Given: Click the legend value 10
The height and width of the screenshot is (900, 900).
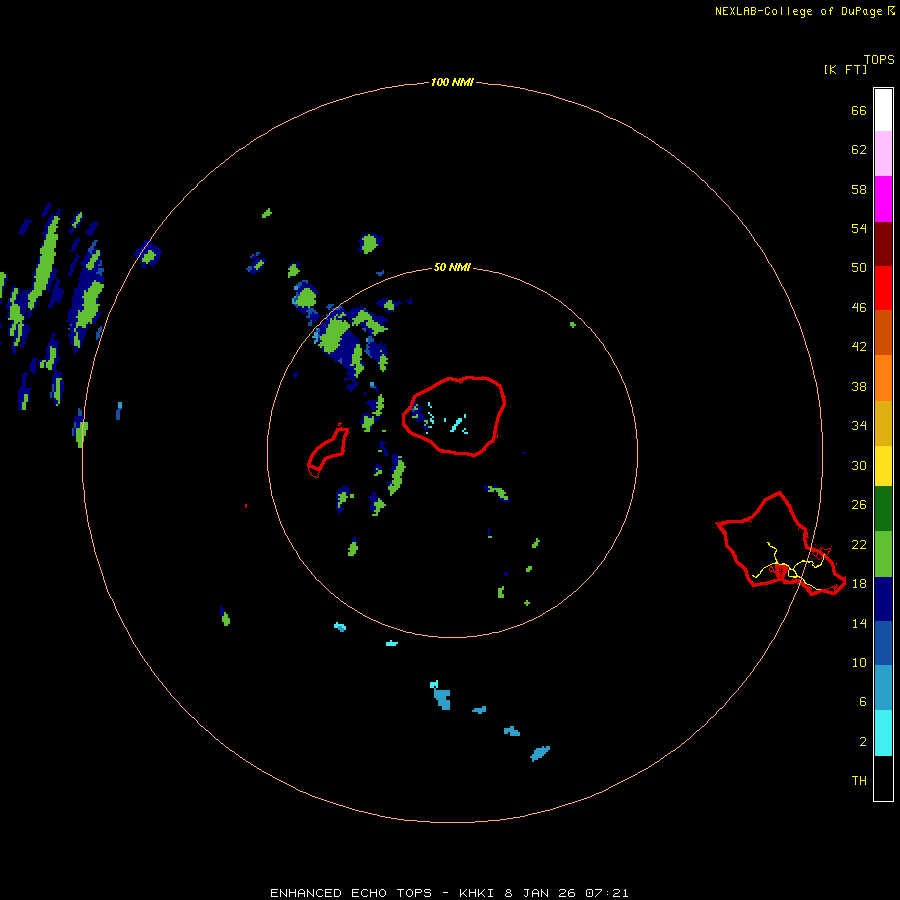Looking at the screenshot, I should pyautogui.click(x=859, y=662).
